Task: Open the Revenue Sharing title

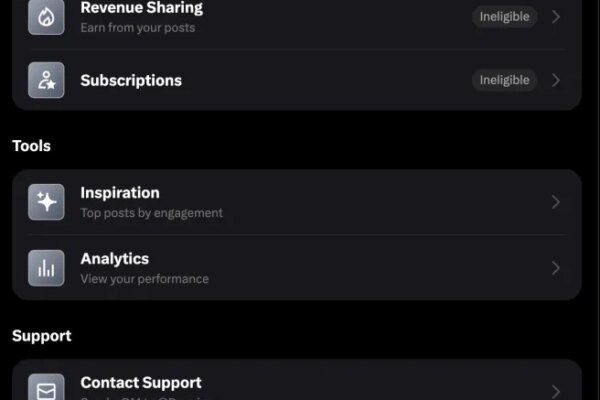Action: 141,8
